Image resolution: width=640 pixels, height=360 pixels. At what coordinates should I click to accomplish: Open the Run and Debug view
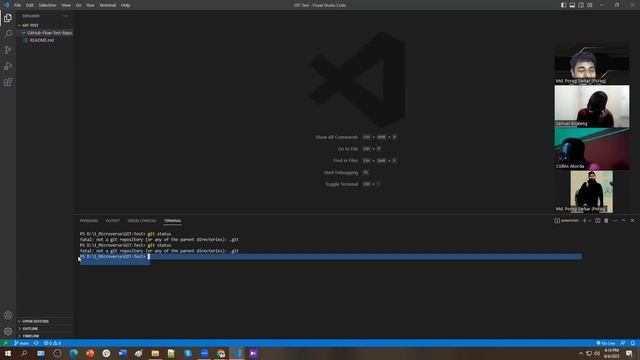(8, 66)
